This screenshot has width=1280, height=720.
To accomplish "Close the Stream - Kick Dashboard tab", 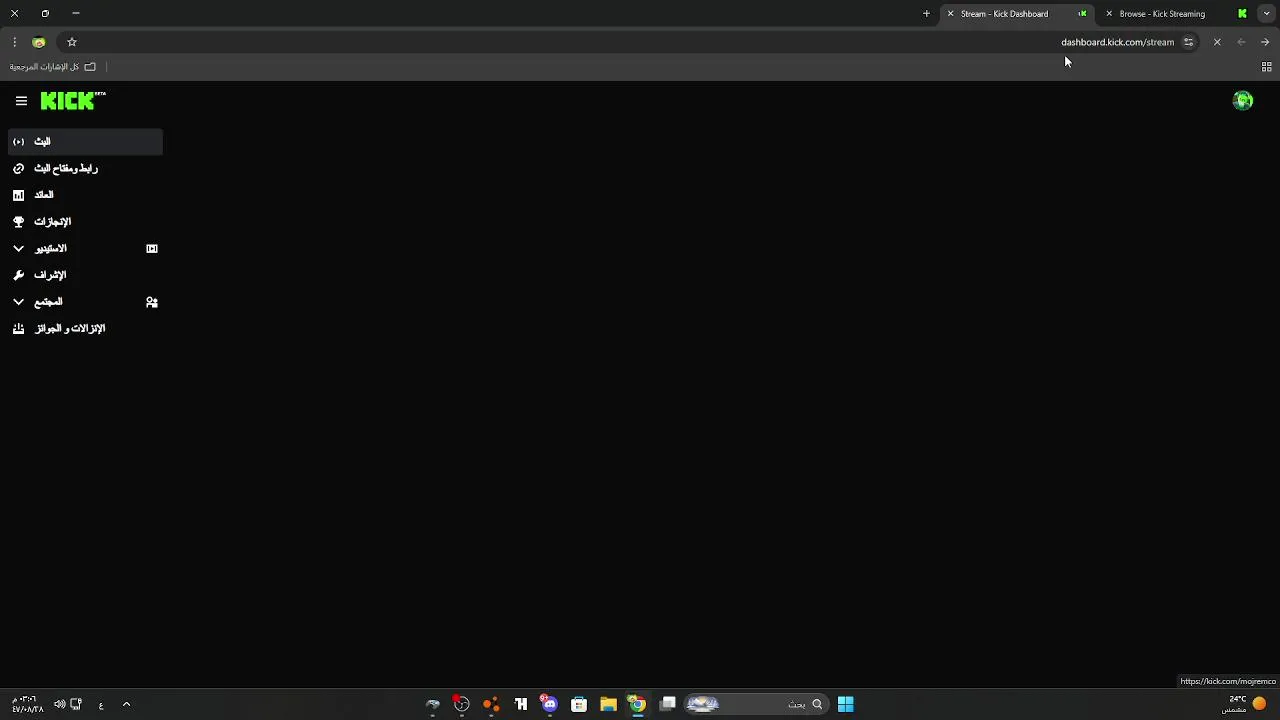I will 950,14.
